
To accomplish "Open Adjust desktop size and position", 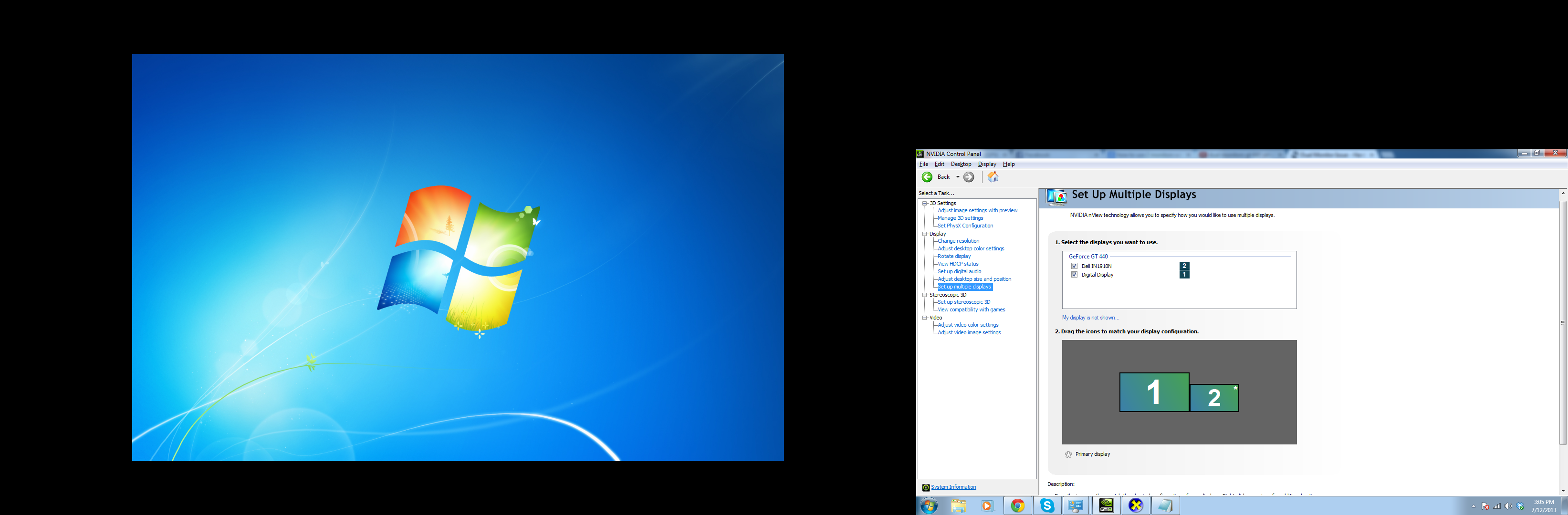I will tap(974, 280).
